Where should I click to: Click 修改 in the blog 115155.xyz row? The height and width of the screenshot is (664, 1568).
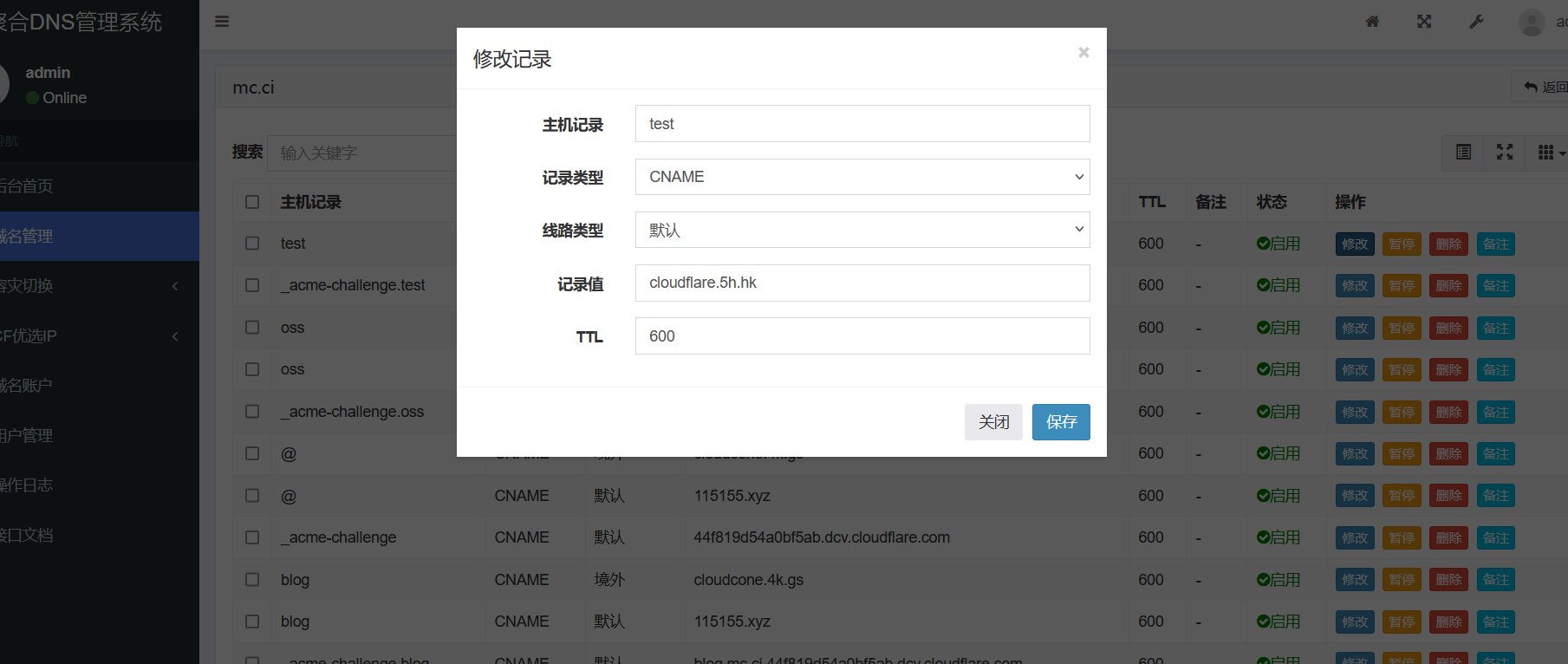coord(1355,622)
